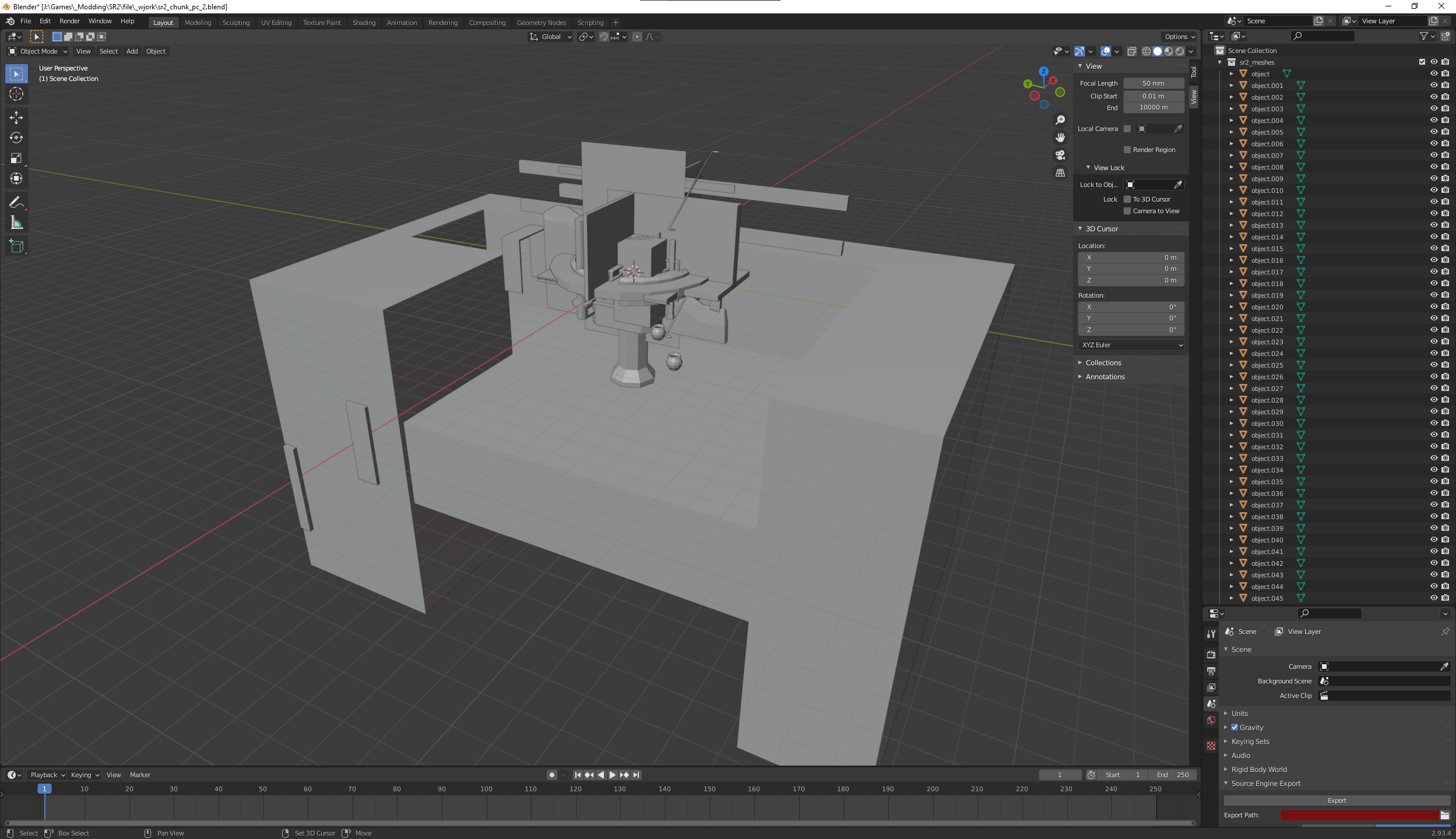Check Lock To 3D Cursor
The height and width of the screenshot is (839, 1456).
coord(1127,199)
